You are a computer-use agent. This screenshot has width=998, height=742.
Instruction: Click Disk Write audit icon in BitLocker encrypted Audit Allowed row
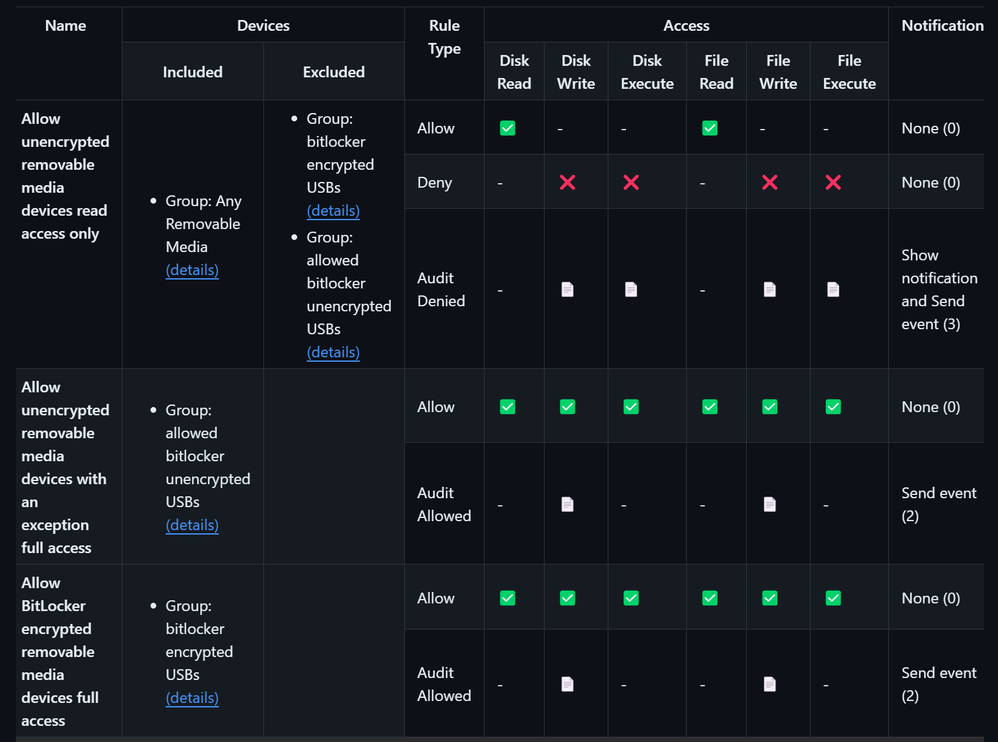pos(567,684)
